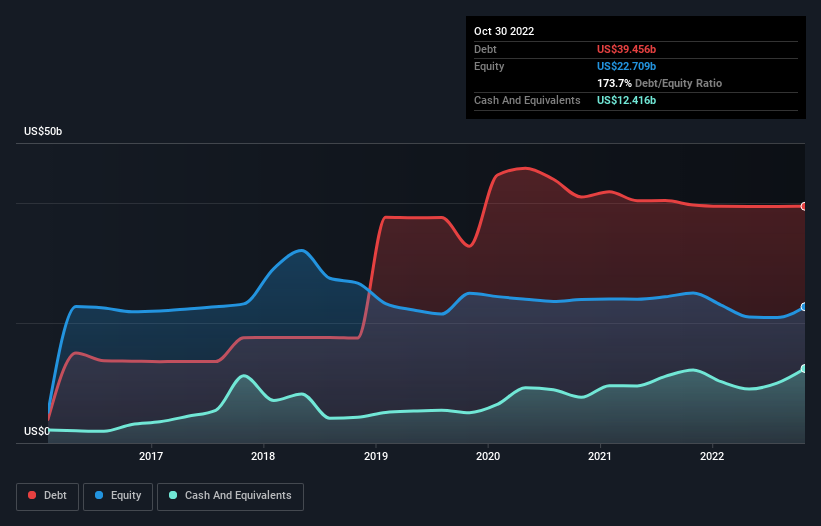Select the 2022 x-axis label
821x526 pixels.
click(712, 456)
